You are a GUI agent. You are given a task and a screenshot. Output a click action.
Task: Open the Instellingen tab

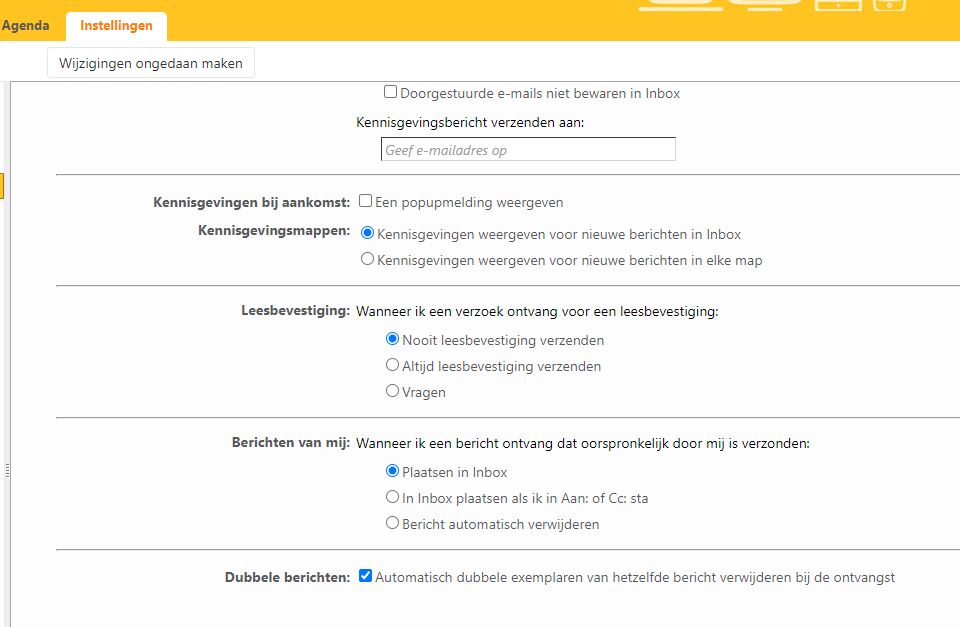click(116, 26)
